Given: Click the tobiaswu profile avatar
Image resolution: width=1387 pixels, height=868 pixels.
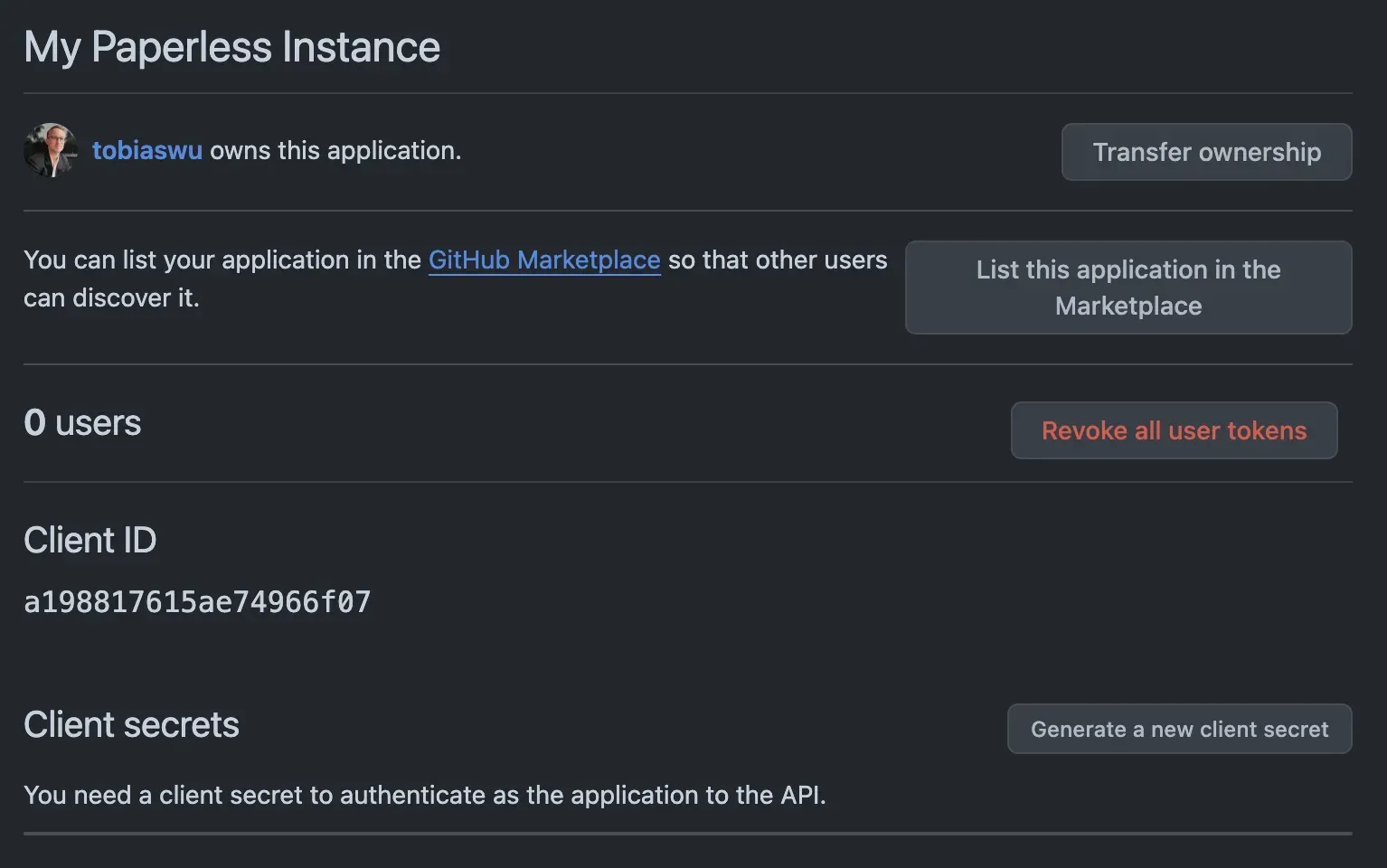Looking at the screenshot, I should [51, 150].
